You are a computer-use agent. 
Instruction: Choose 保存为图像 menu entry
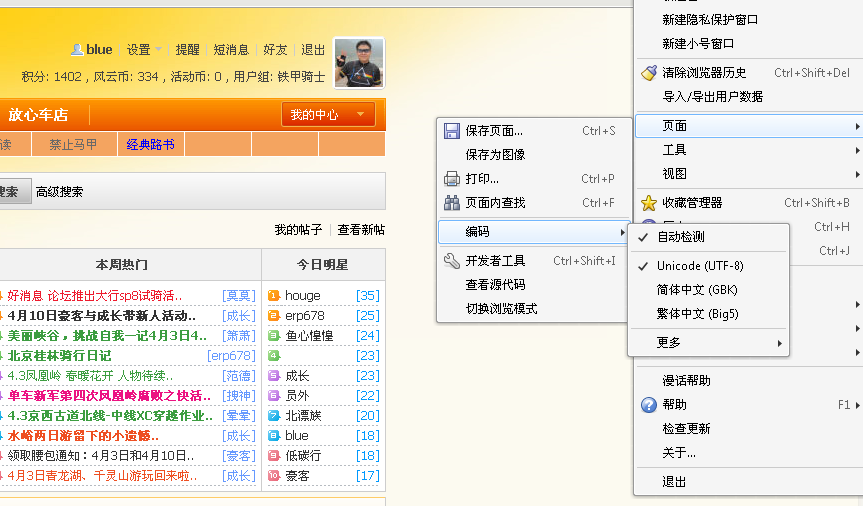click(533, 155)
